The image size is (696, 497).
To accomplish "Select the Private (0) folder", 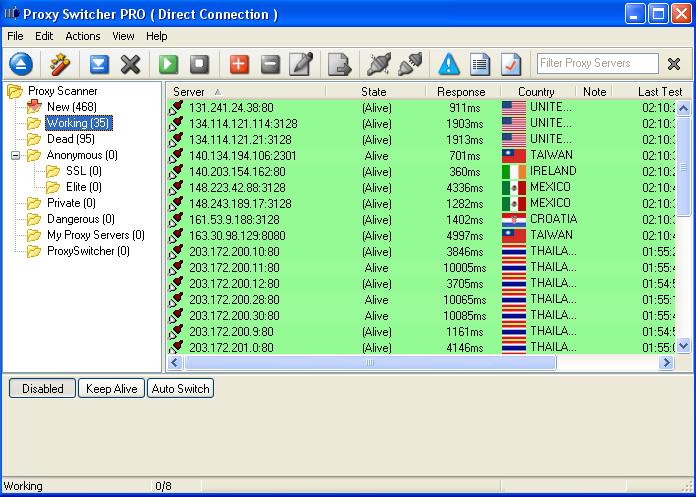I will [71, 203].
